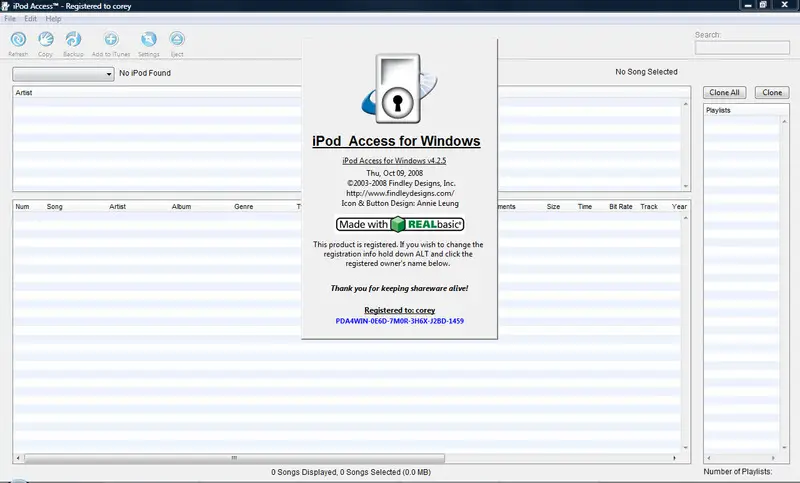Click the Copy toolbar icon
The width and height of the screenshot is (800, 483).
click(x=45, y=39)
